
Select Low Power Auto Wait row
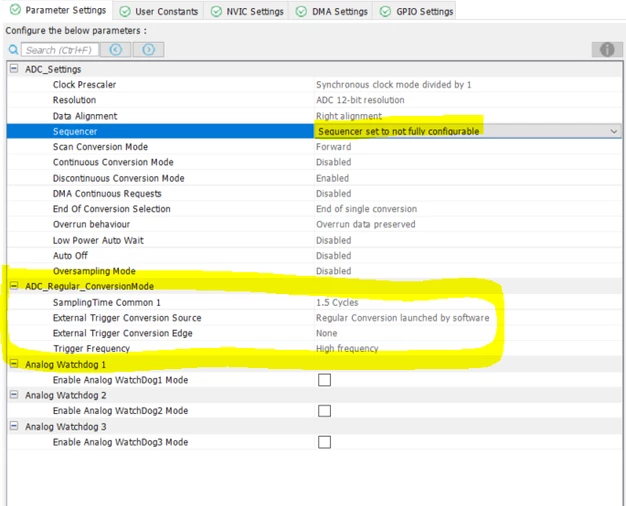point(314,240)
